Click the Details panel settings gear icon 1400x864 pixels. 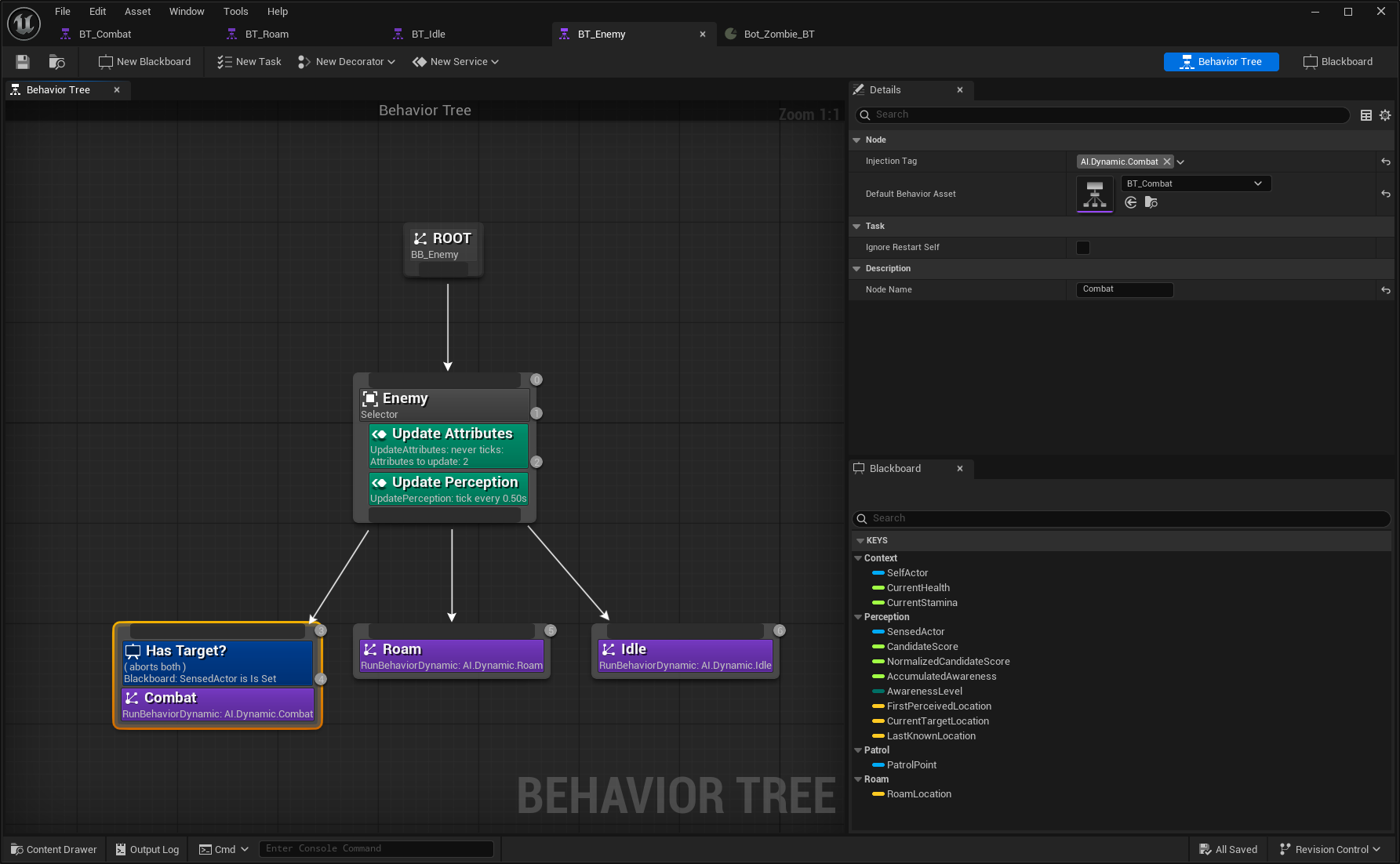1384,115
